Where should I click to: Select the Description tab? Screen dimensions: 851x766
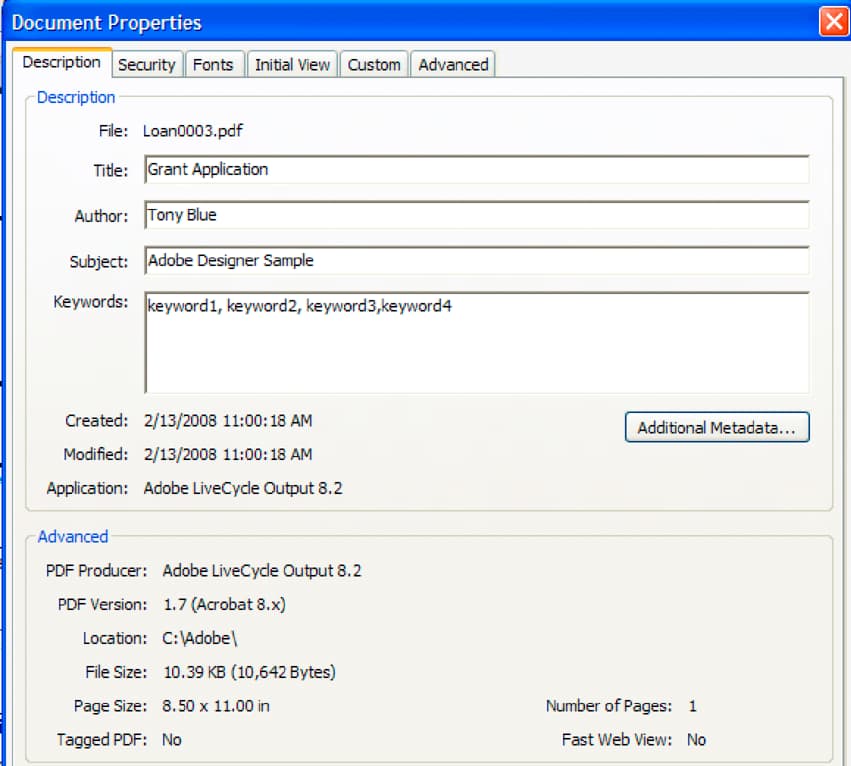(61, 62)
